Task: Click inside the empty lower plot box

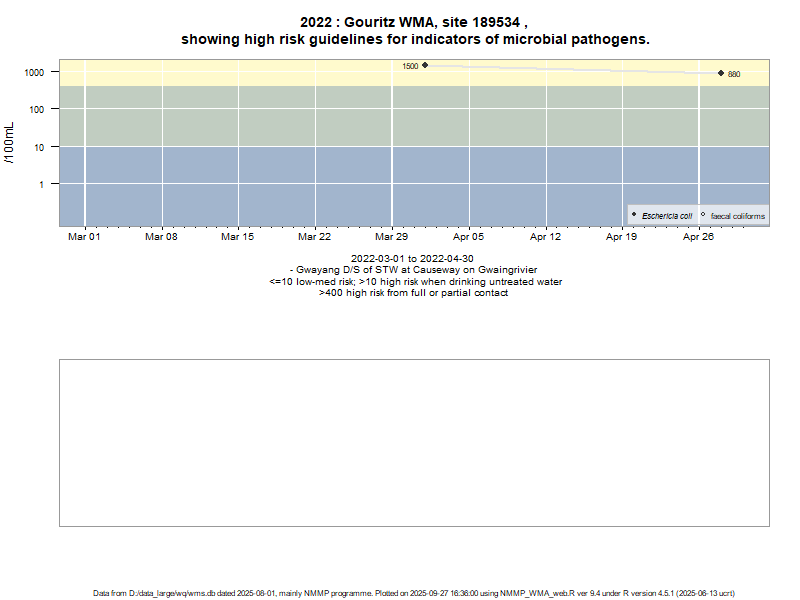Action: (x=414, y=442)
